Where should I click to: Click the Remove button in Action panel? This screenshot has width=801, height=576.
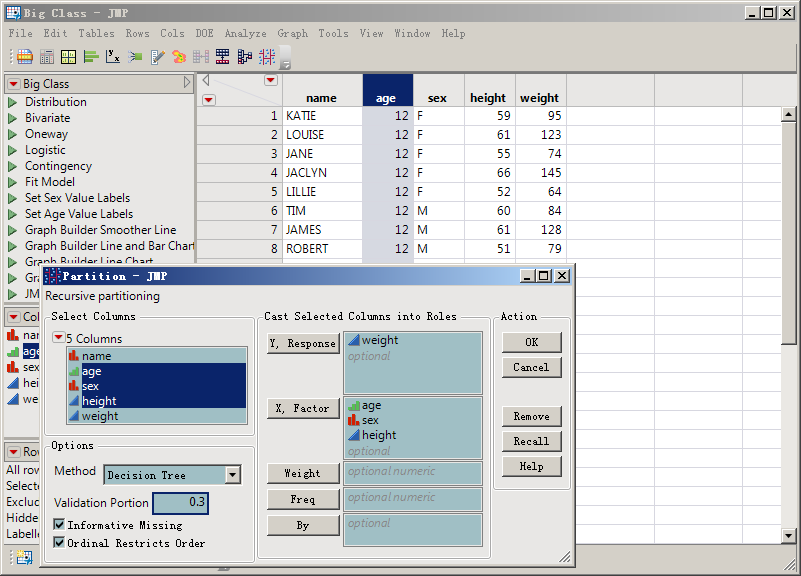tap(531, 416)
